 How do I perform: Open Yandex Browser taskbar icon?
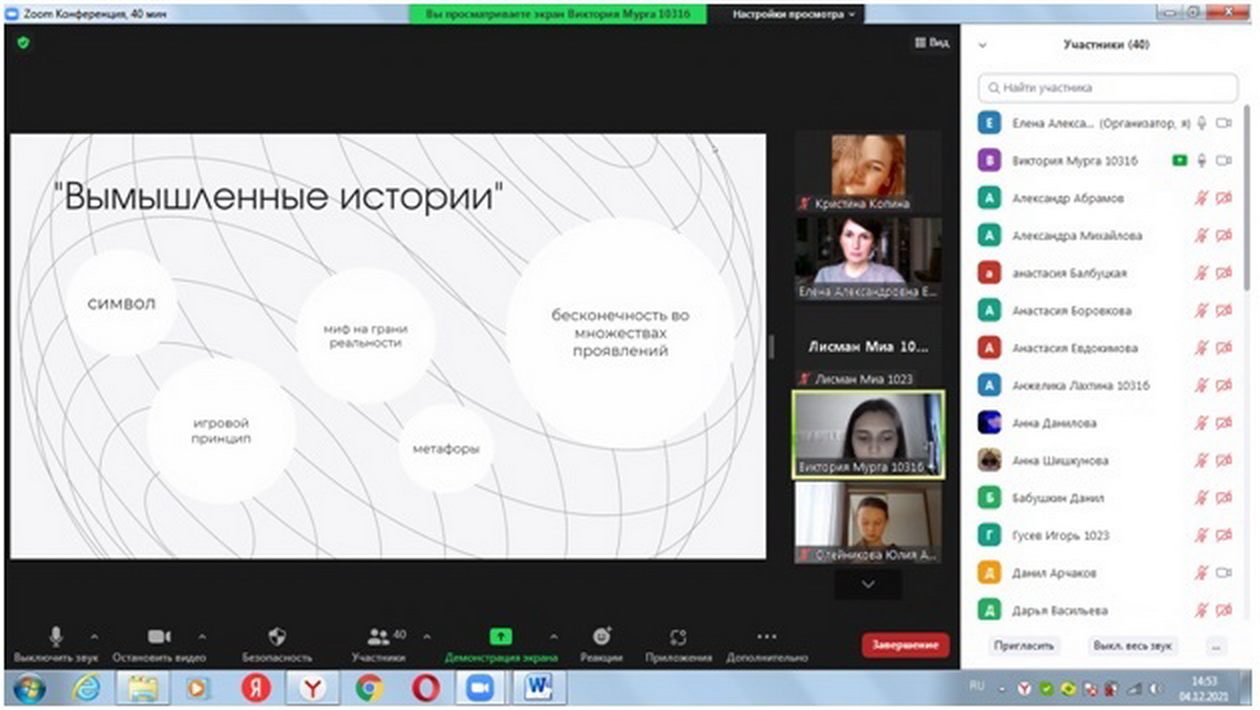(313, 688)
